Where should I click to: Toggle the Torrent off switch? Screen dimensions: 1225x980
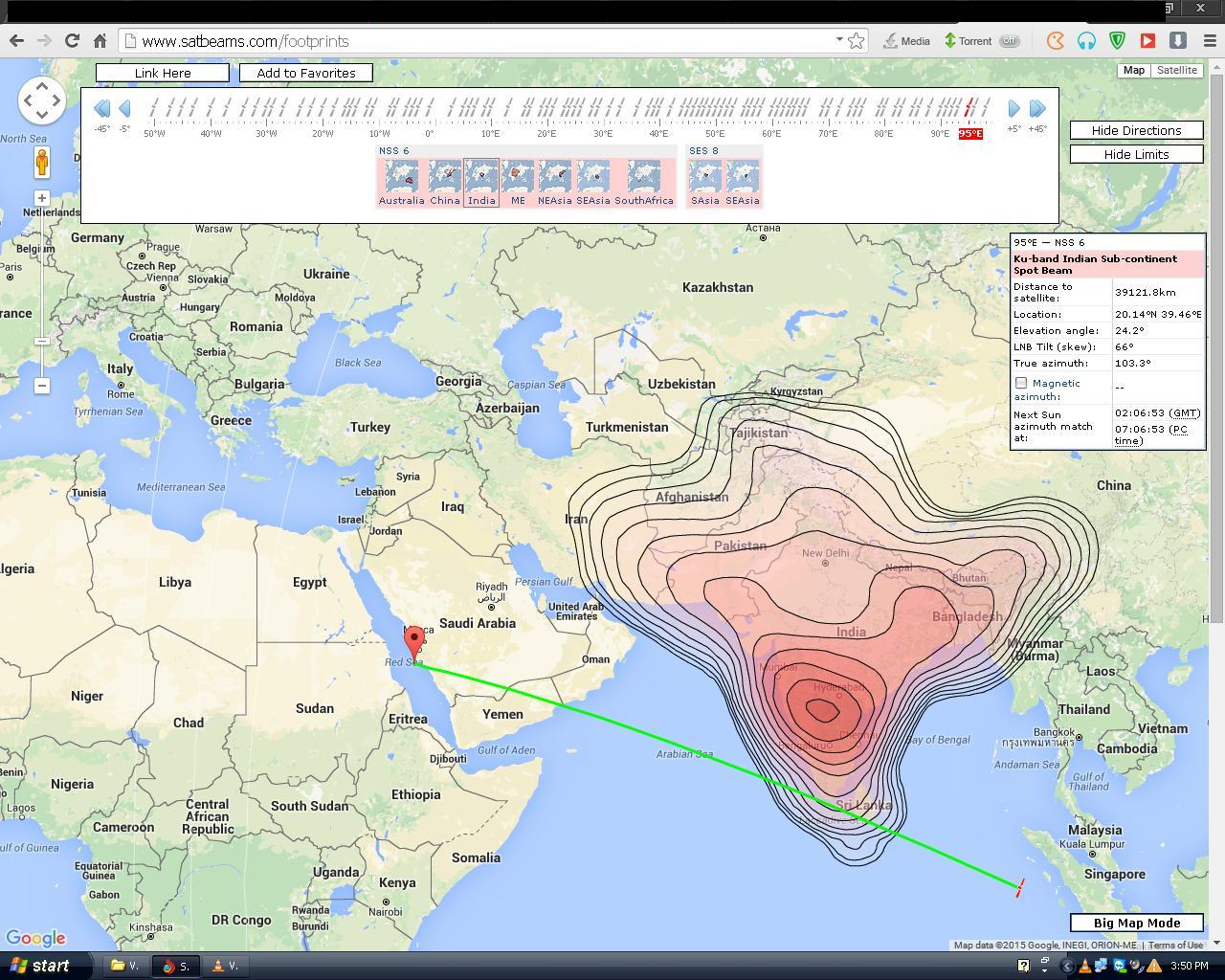[x=1009, y=40]
